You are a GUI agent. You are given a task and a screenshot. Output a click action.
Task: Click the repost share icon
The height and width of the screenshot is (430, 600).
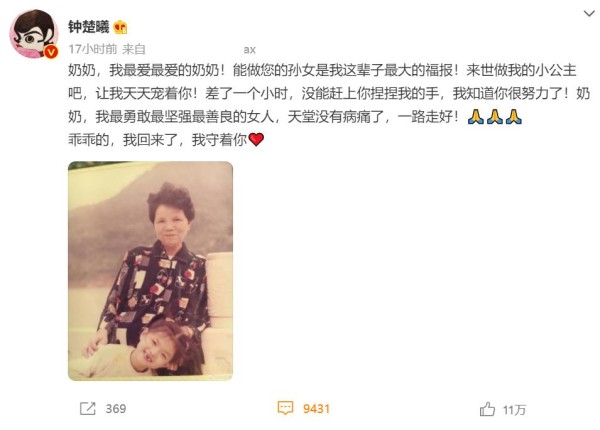88,409
